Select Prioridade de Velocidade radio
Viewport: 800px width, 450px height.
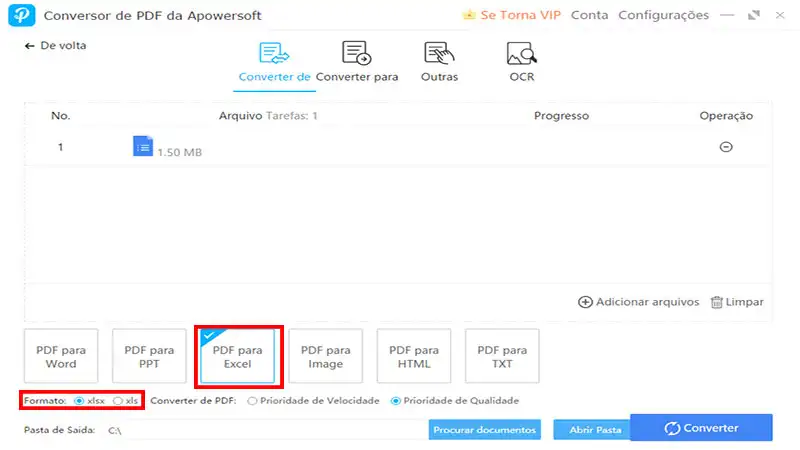click(252, 401)
